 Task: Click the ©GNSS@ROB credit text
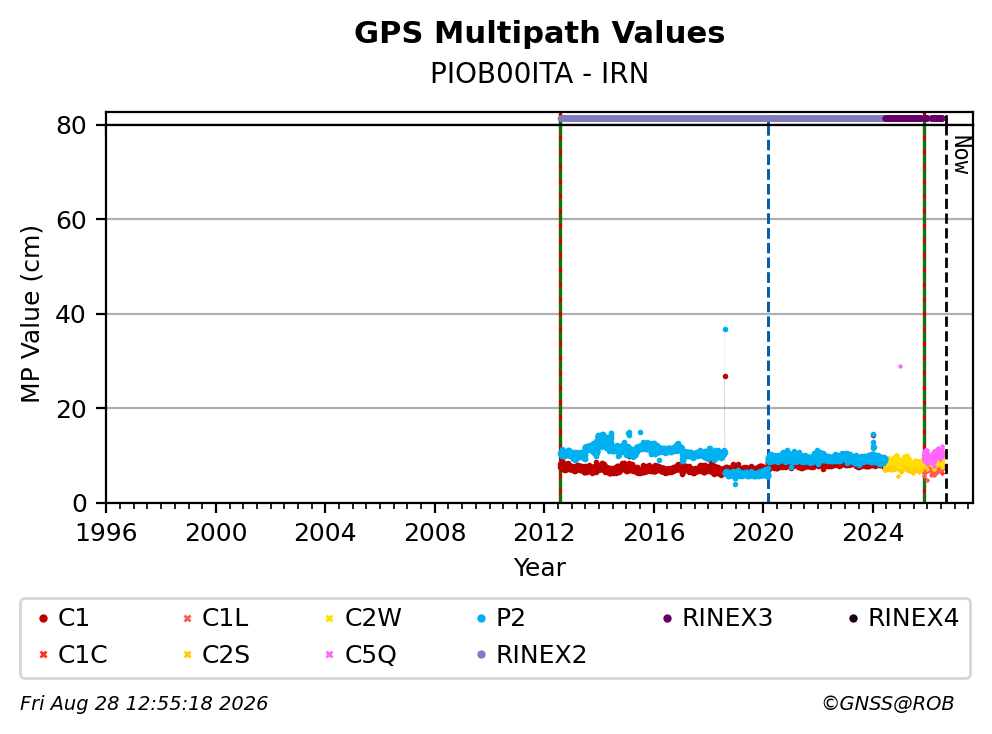[x=888, y=704]
